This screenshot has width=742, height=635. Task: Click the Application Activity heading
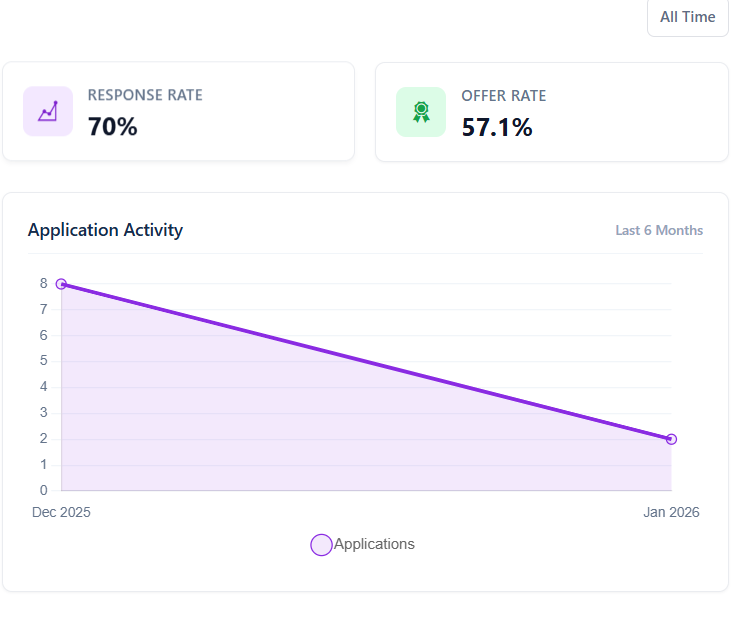pos(105,230)
